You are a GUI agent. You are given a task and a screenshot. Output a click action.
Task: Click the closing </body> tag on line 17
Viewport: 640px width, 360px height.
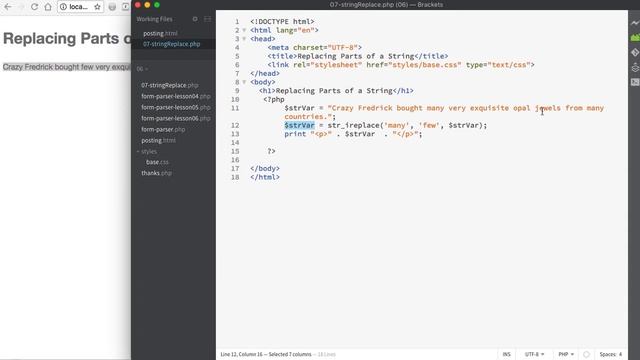click(x=265, y=169)
